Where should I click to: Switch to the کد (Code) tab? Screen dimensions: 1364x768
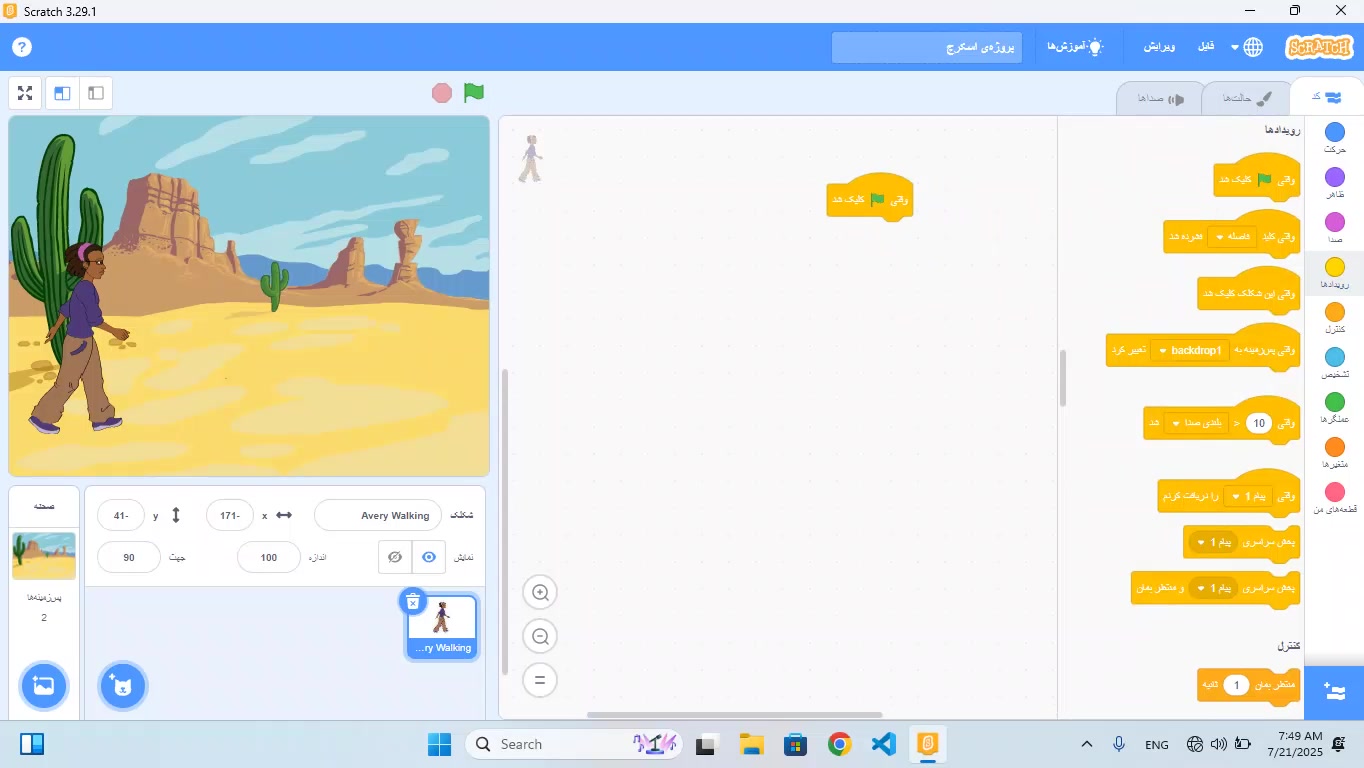pos(1326,97)
